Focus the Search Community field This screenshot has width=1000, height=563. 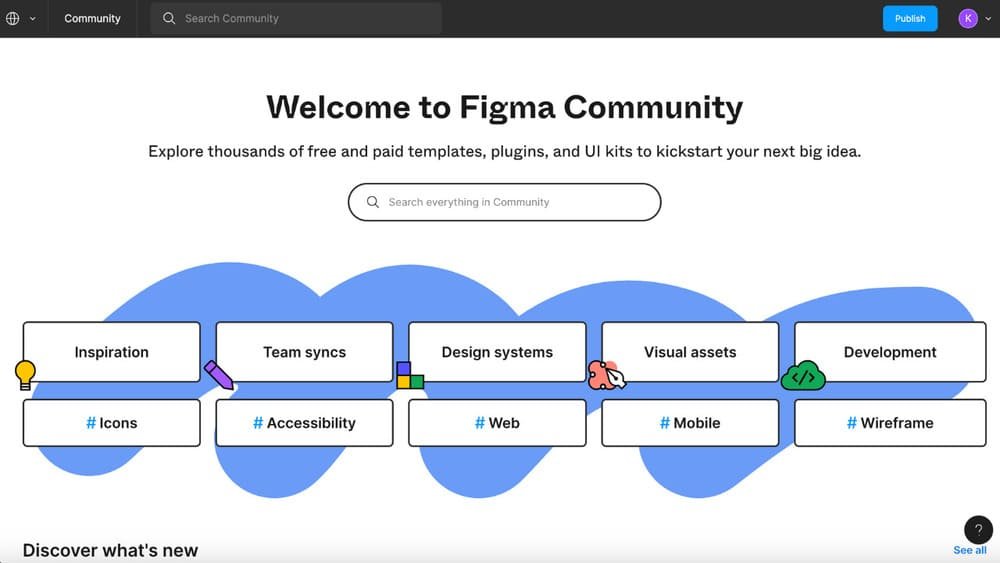(296, 18)
